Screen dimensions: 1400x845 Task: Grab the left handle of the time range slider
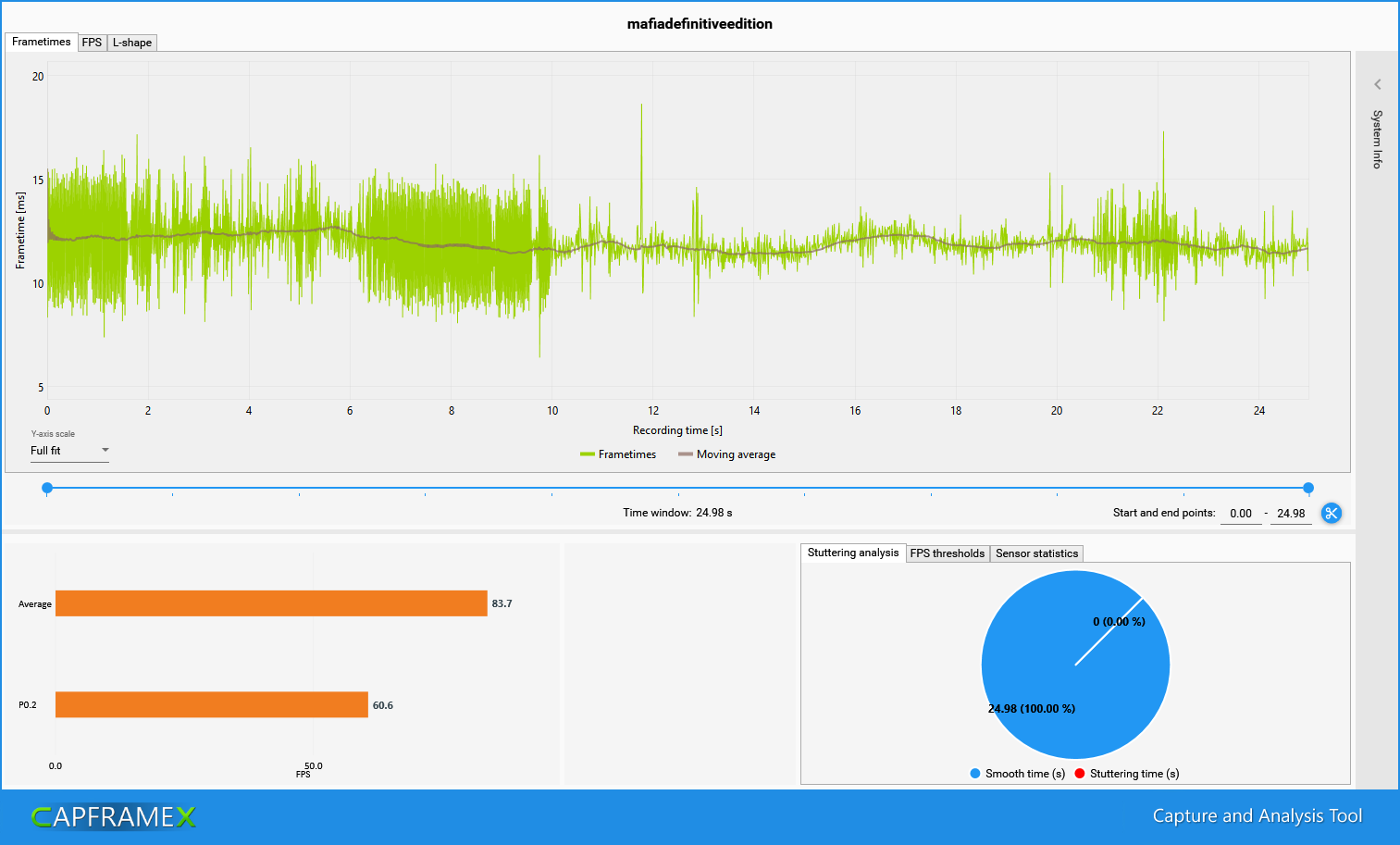(x=47, y=488)
